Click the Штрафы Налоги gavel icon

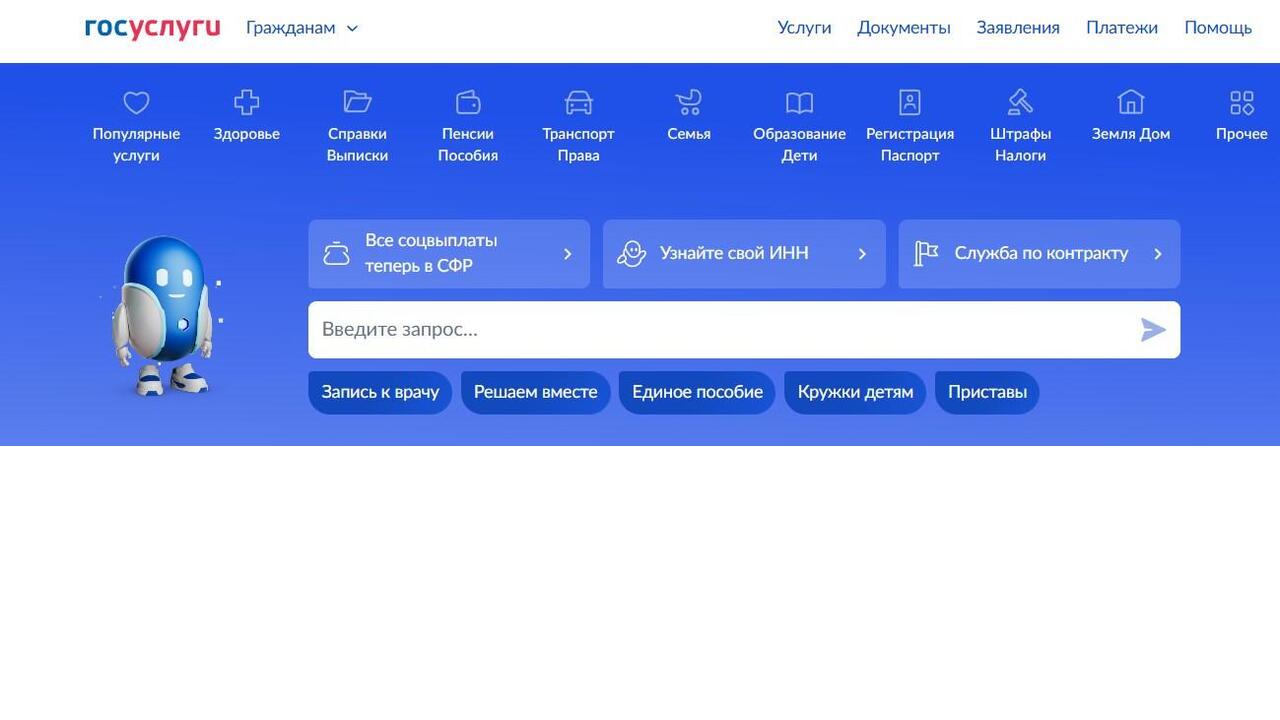click(1020, 102)
